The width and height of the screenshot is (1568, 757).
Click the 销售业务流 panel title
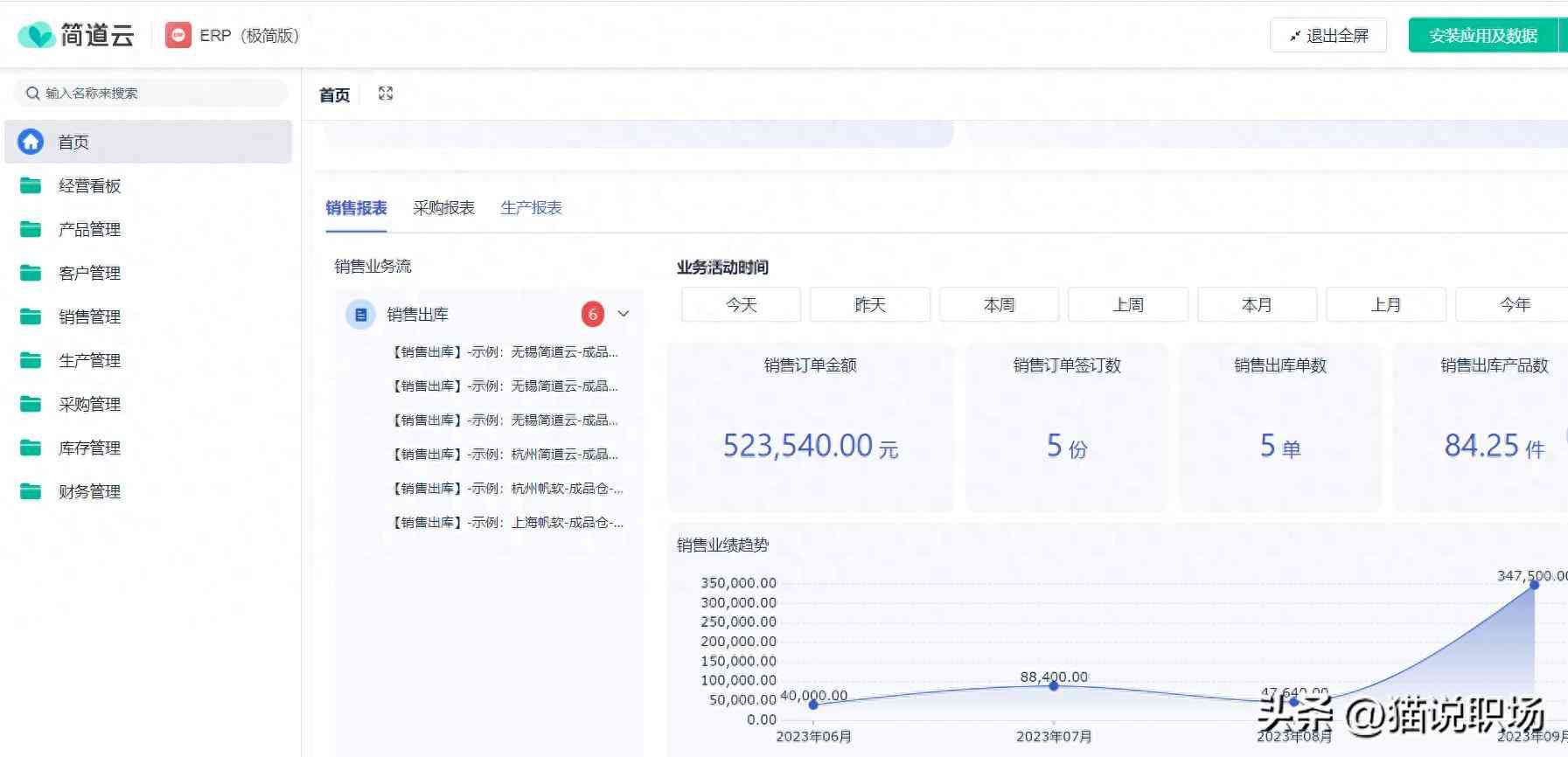point(373,267)
